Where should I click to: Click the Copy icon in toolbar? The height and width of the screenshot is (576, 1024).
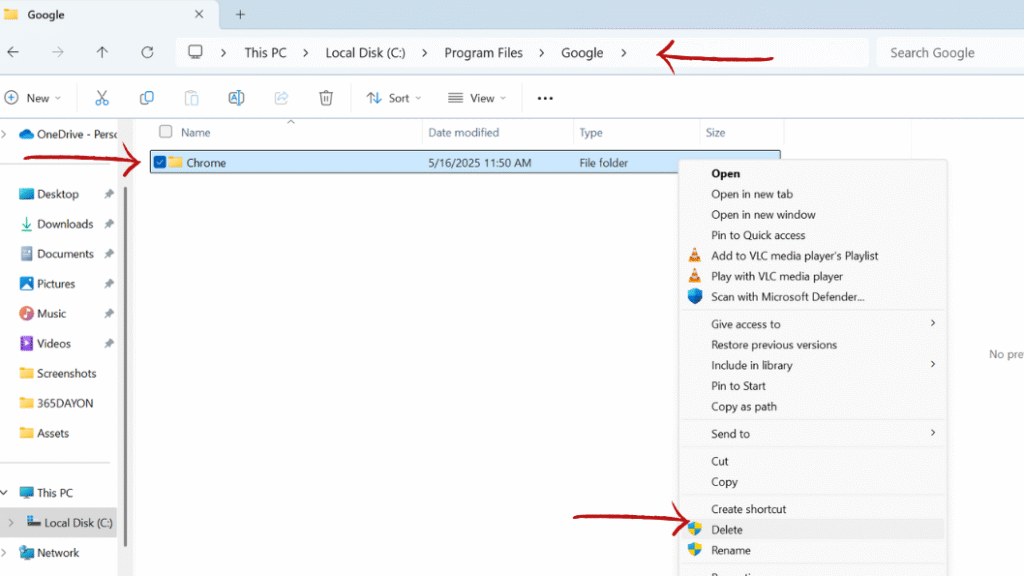point(146,98)
